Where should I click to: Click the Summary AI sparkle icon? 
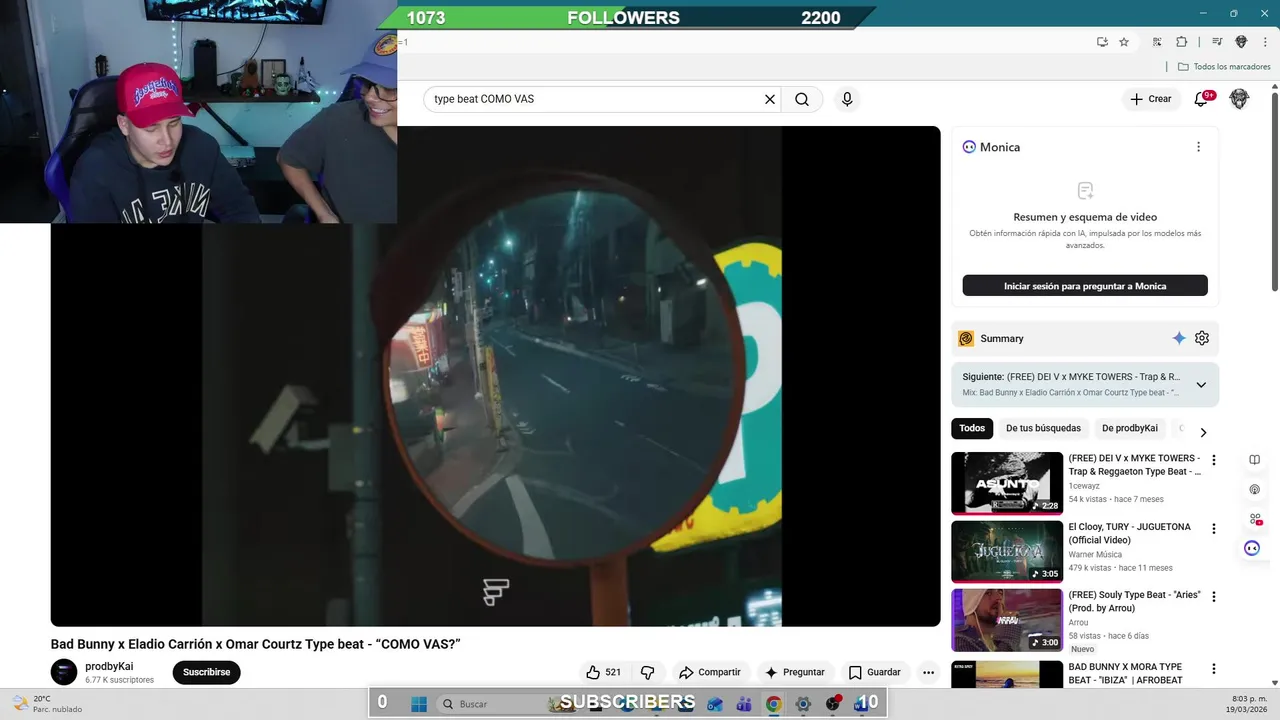pyautogui.click(x=1179, y=338)
